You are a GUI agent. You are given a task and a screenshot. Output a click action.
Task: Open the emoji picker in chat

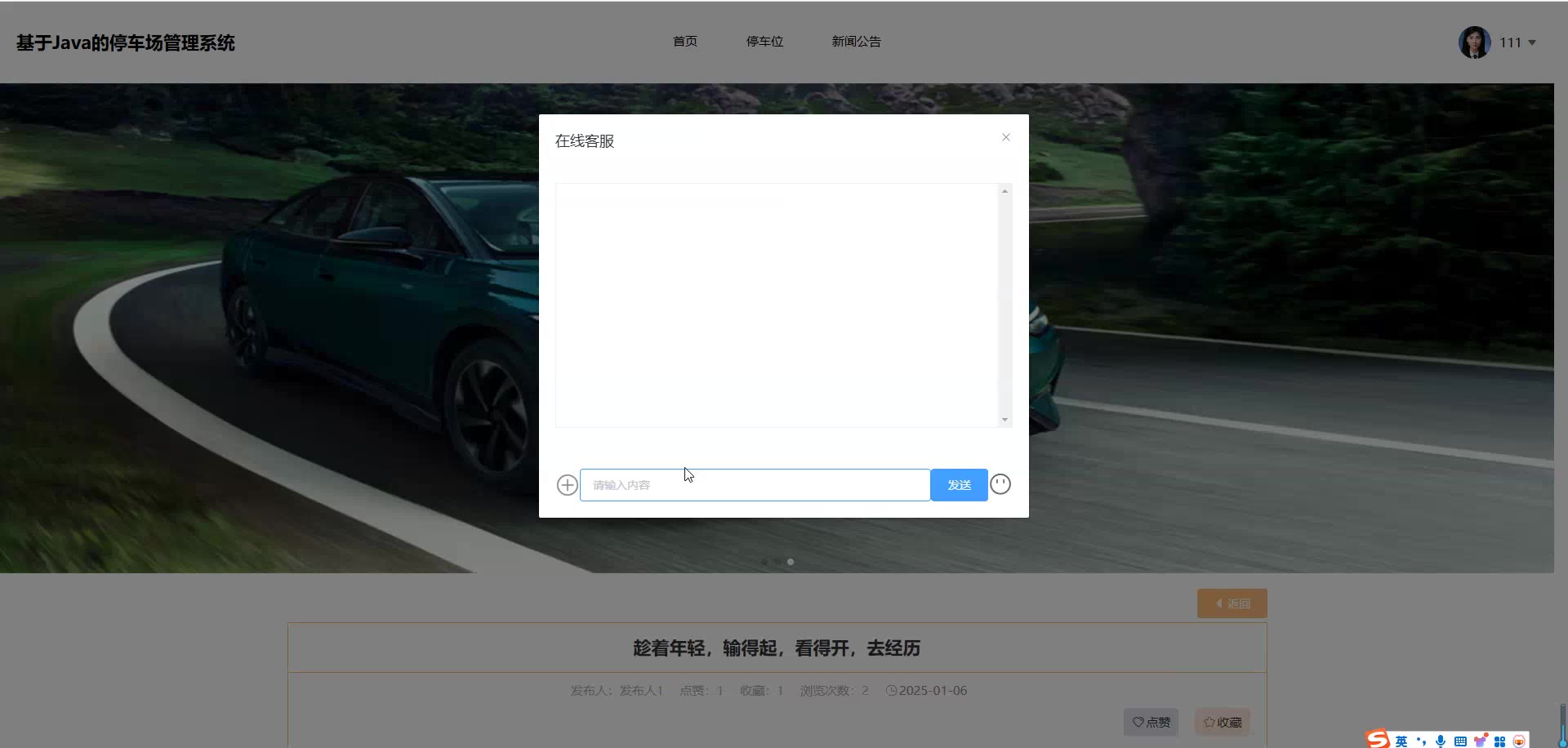(x=1000, y=484)
